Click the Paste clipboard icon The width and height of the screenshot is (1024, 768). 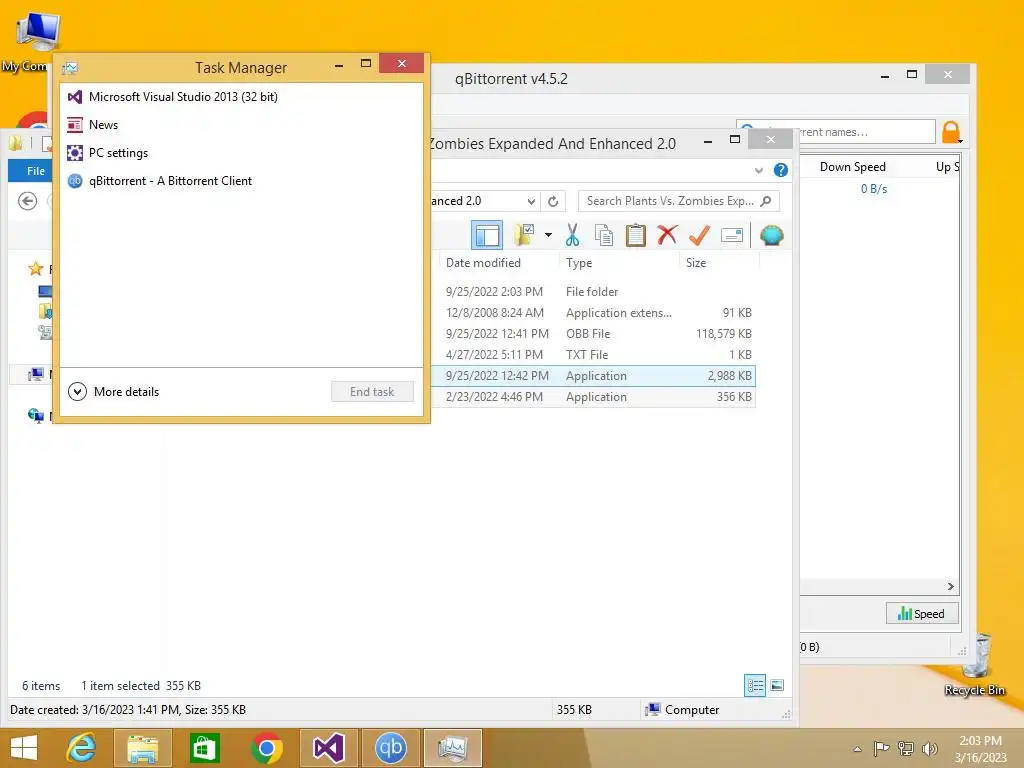(635, 235)
